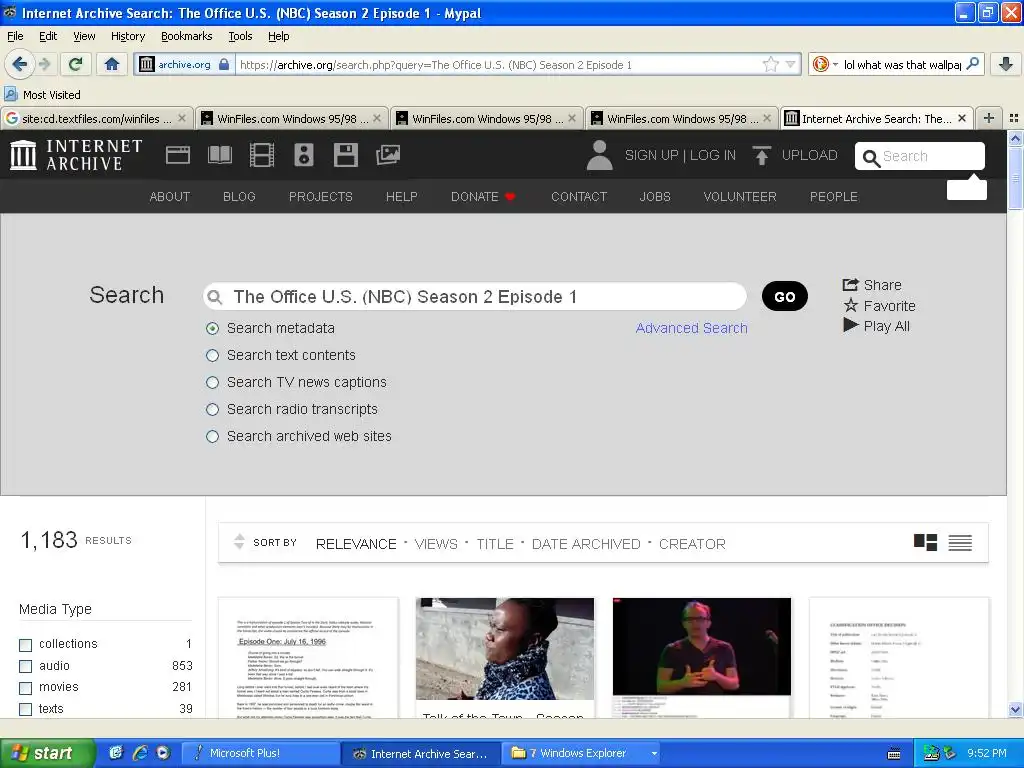Open the History menu

coord(128,36)
